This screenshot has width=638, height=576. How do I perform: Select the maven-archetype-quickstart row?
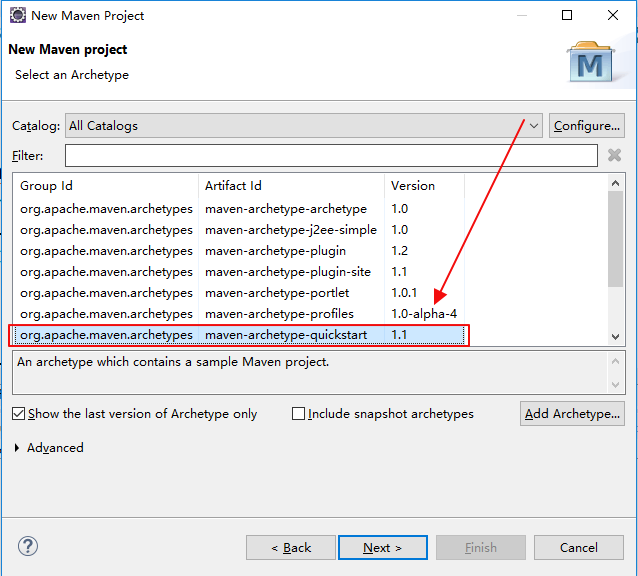point(239,335)
